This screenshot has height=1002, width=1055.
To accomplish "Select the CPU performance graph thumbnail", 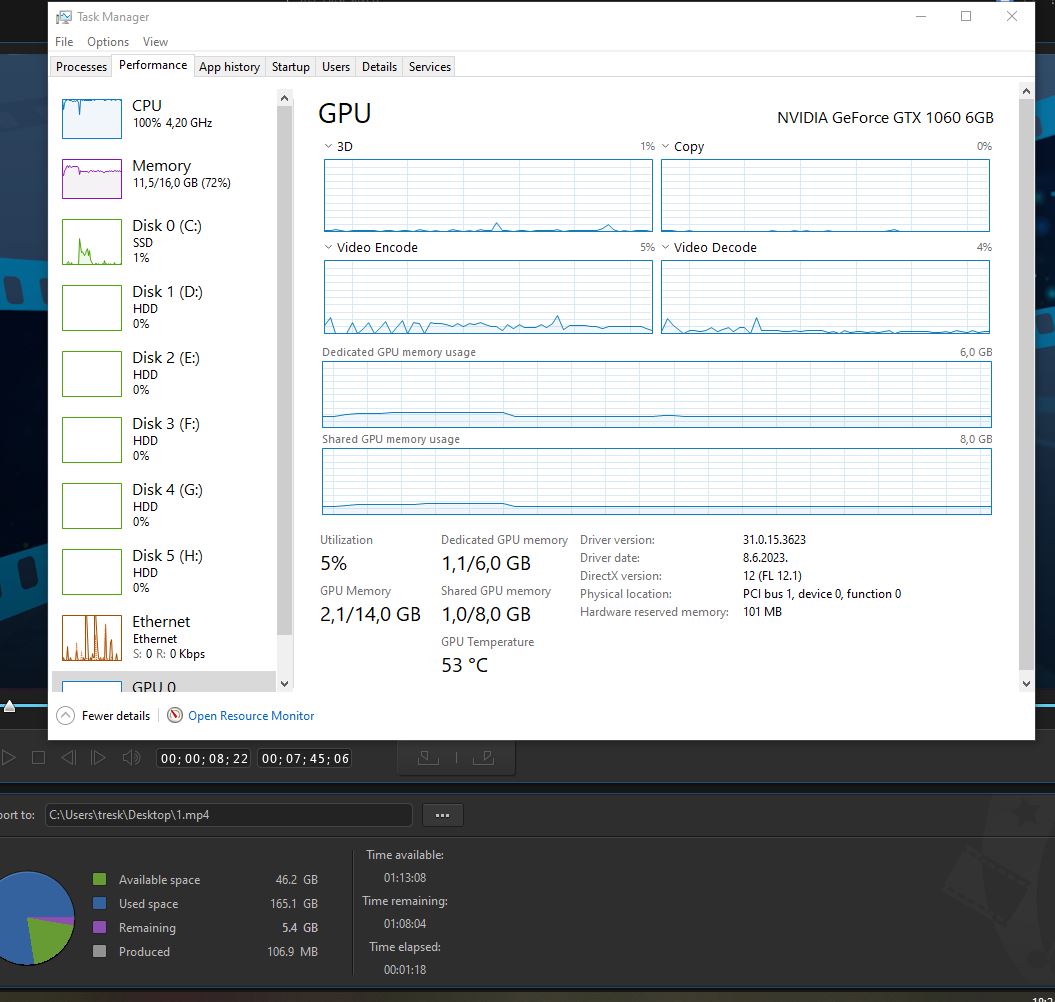I will pyautogui.click(x=91, y=118).
